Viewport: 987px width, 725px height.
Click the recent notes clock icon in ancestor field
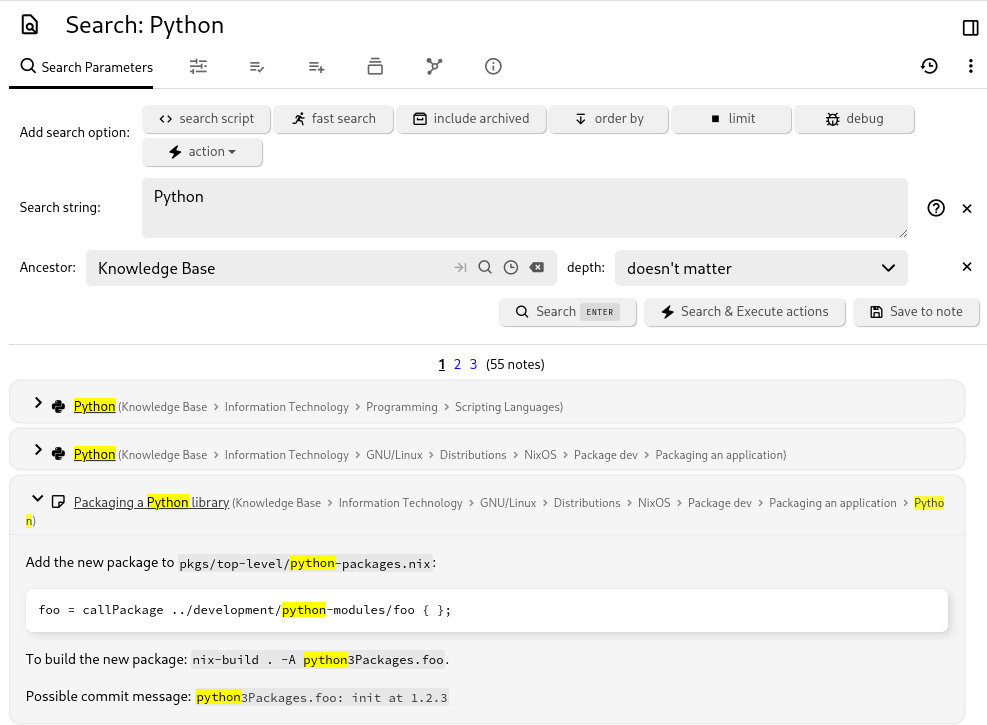point(511,268)
